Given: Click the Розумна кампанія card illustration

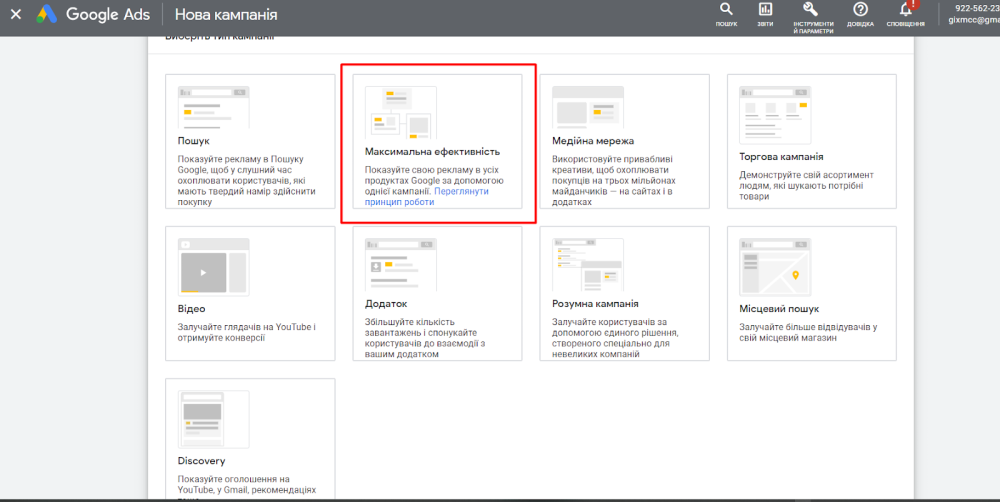Looking at the screenshot, I should 588,265.
